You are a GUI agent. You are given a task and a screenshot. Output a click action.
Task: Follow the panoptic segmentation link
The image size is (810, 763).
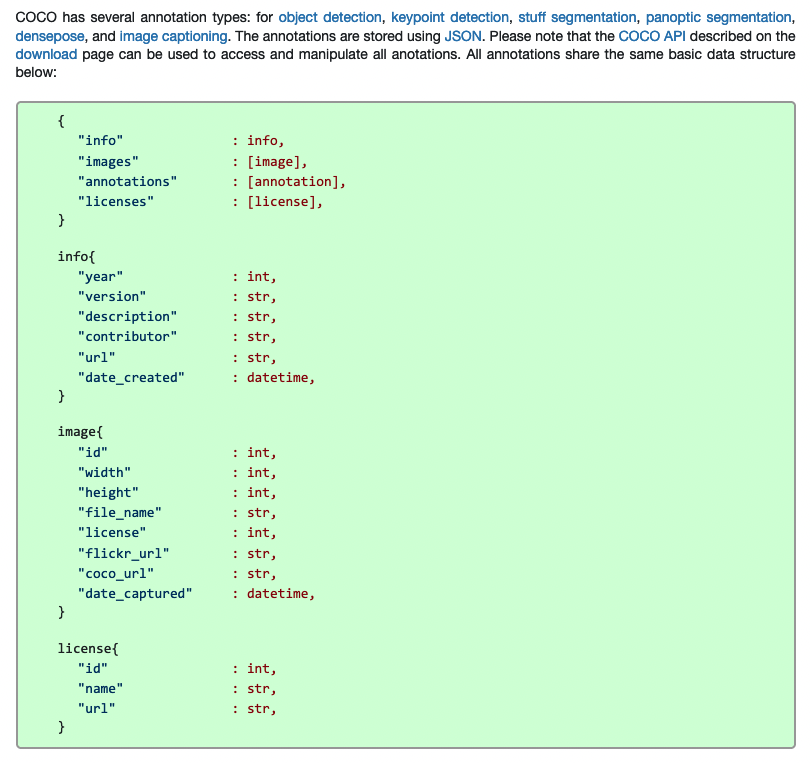[718, 18]
